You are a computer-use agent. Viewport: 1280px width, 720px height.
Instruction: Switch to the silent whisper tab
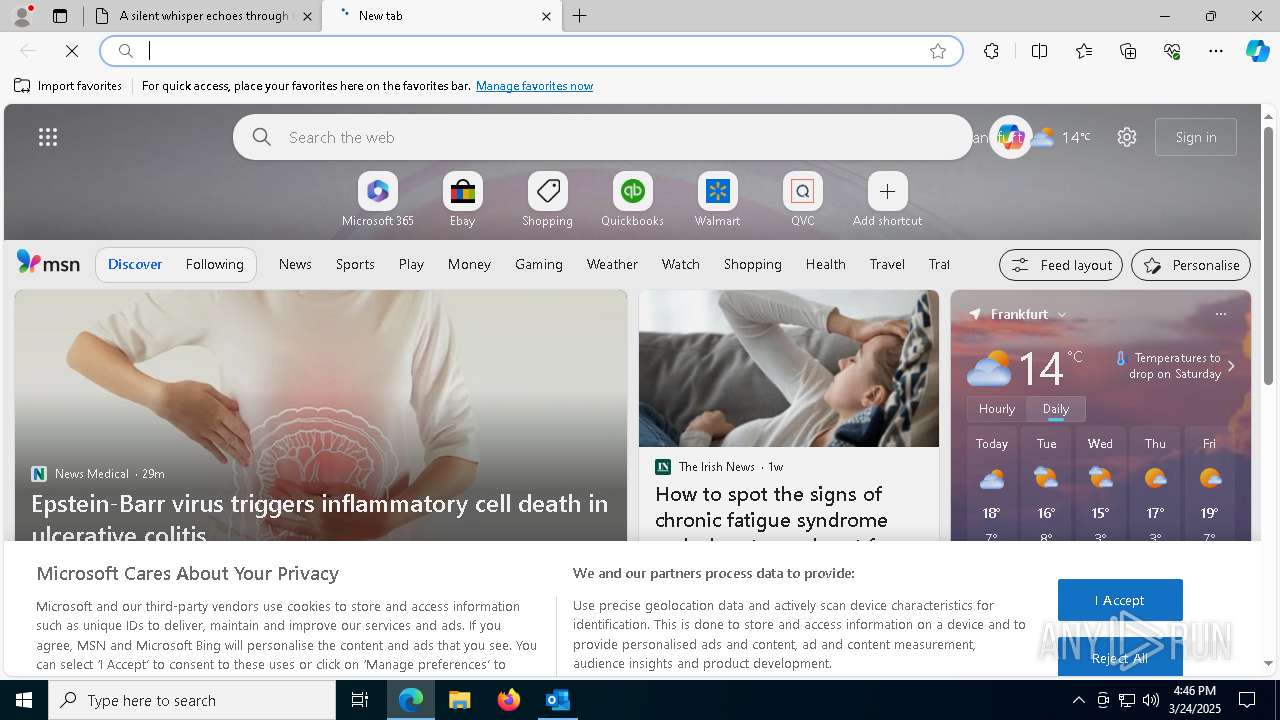click(x=203, y=16)
